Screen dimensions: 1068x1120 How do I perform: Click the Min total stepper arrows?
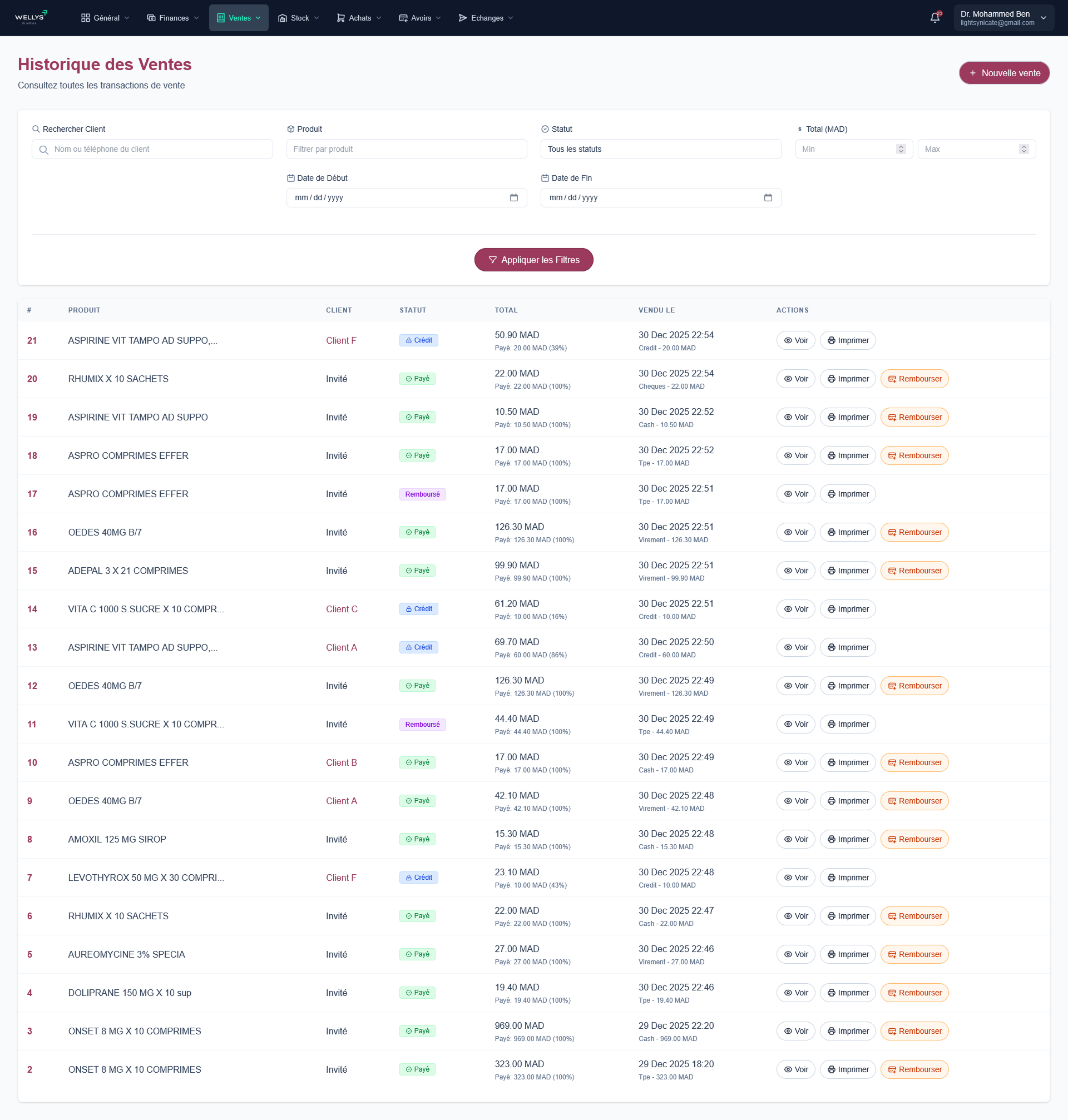coord(901,149)
